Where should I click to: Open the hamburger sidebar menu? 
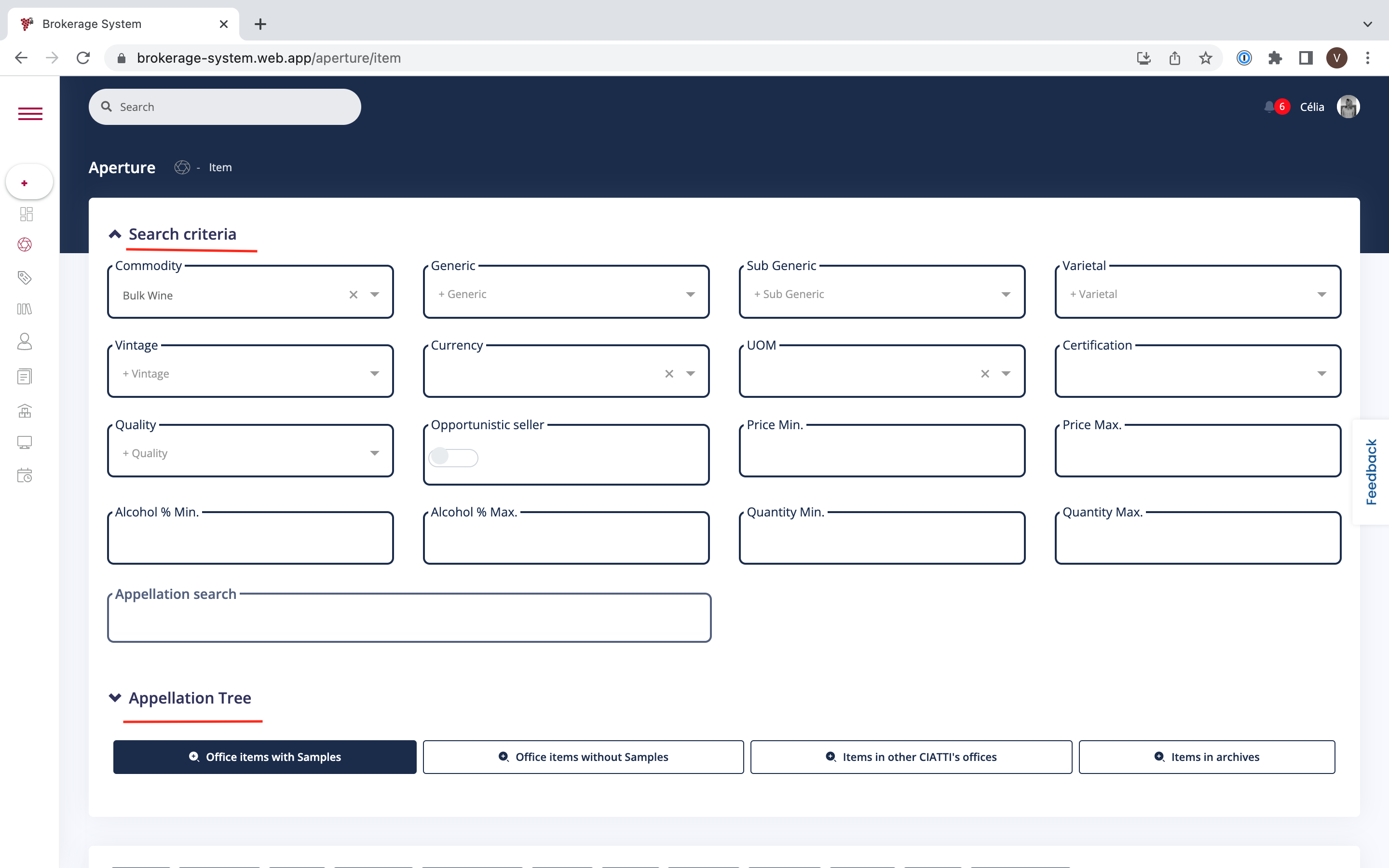(x=30, y=114)
